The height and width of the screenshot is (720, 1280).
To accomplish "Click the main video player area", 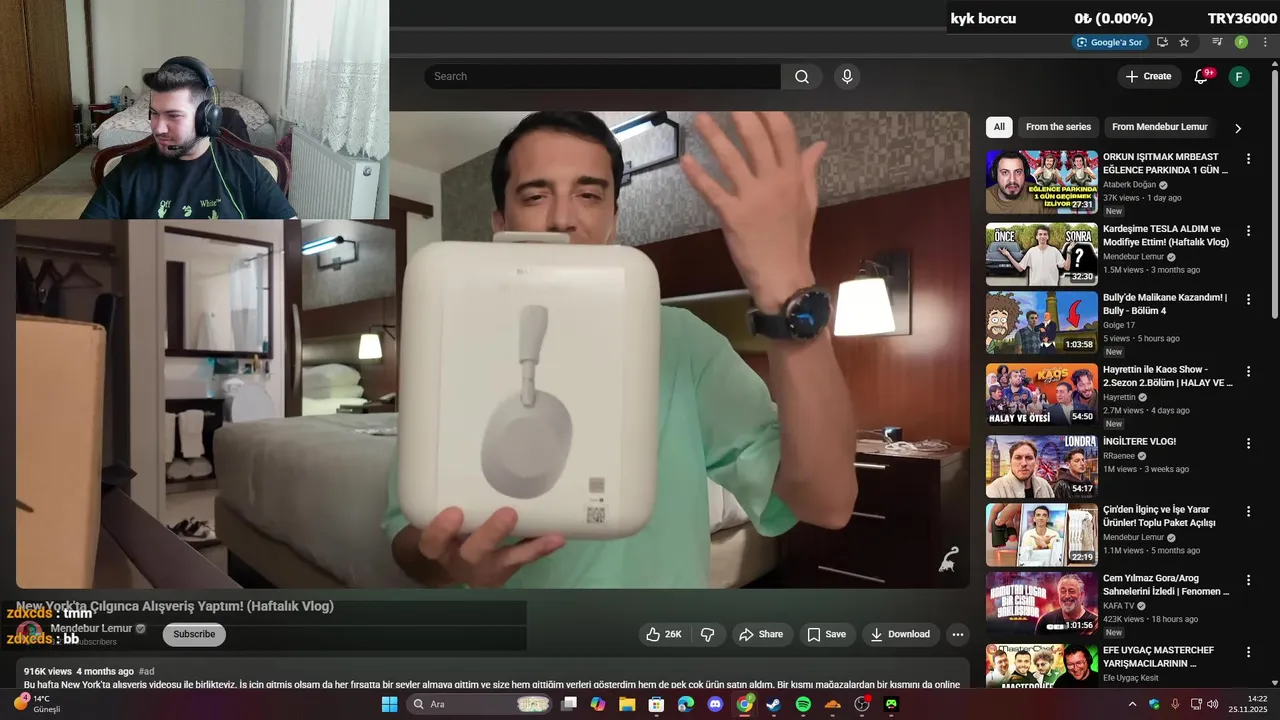I will click(x=492, y=349).
